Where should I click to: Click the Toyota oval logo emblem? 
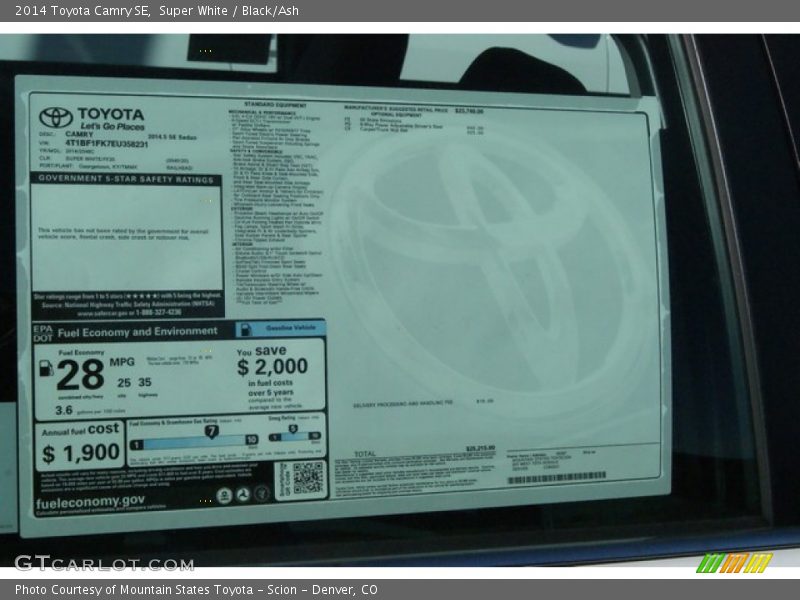pyautogui.click(x=56, y=117)
